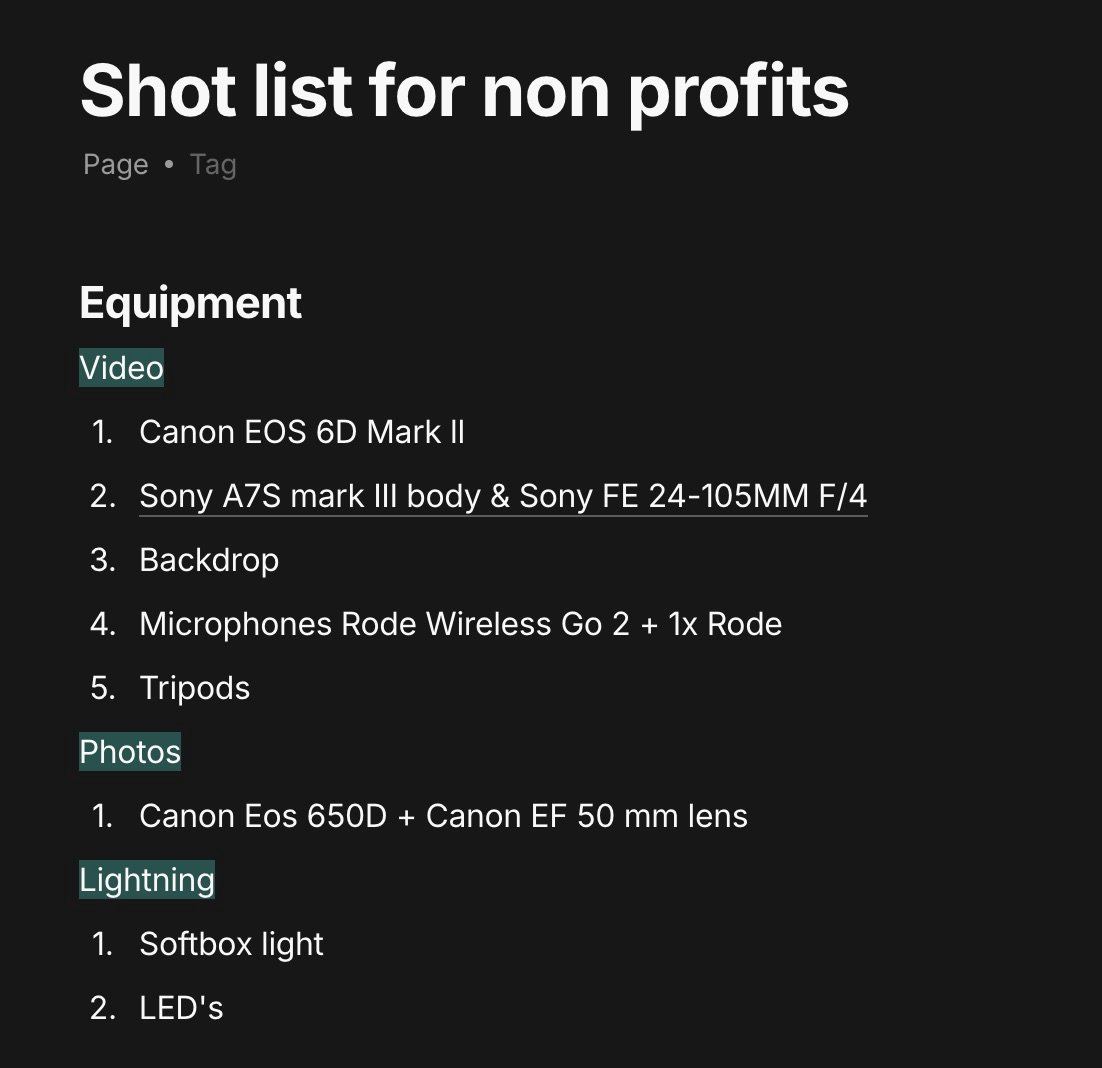This screenshot has width=1102, height=1068.
Task: Click the number marker beside Backdrop
Action: [x=103, y=560]
